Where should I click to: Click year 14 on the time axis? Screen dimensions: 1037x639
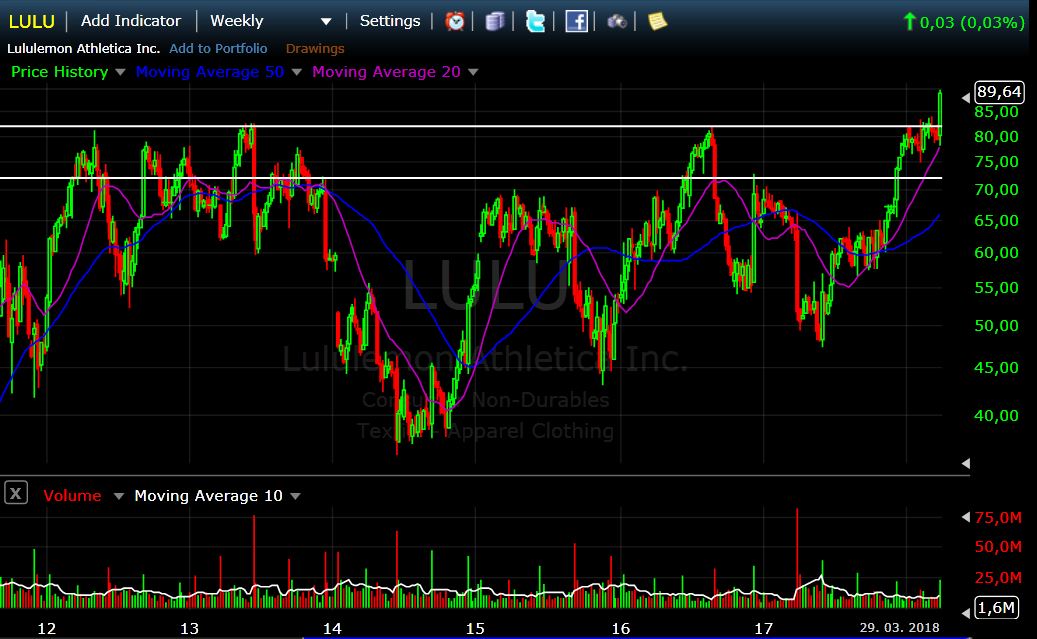(x=332, y=628)
